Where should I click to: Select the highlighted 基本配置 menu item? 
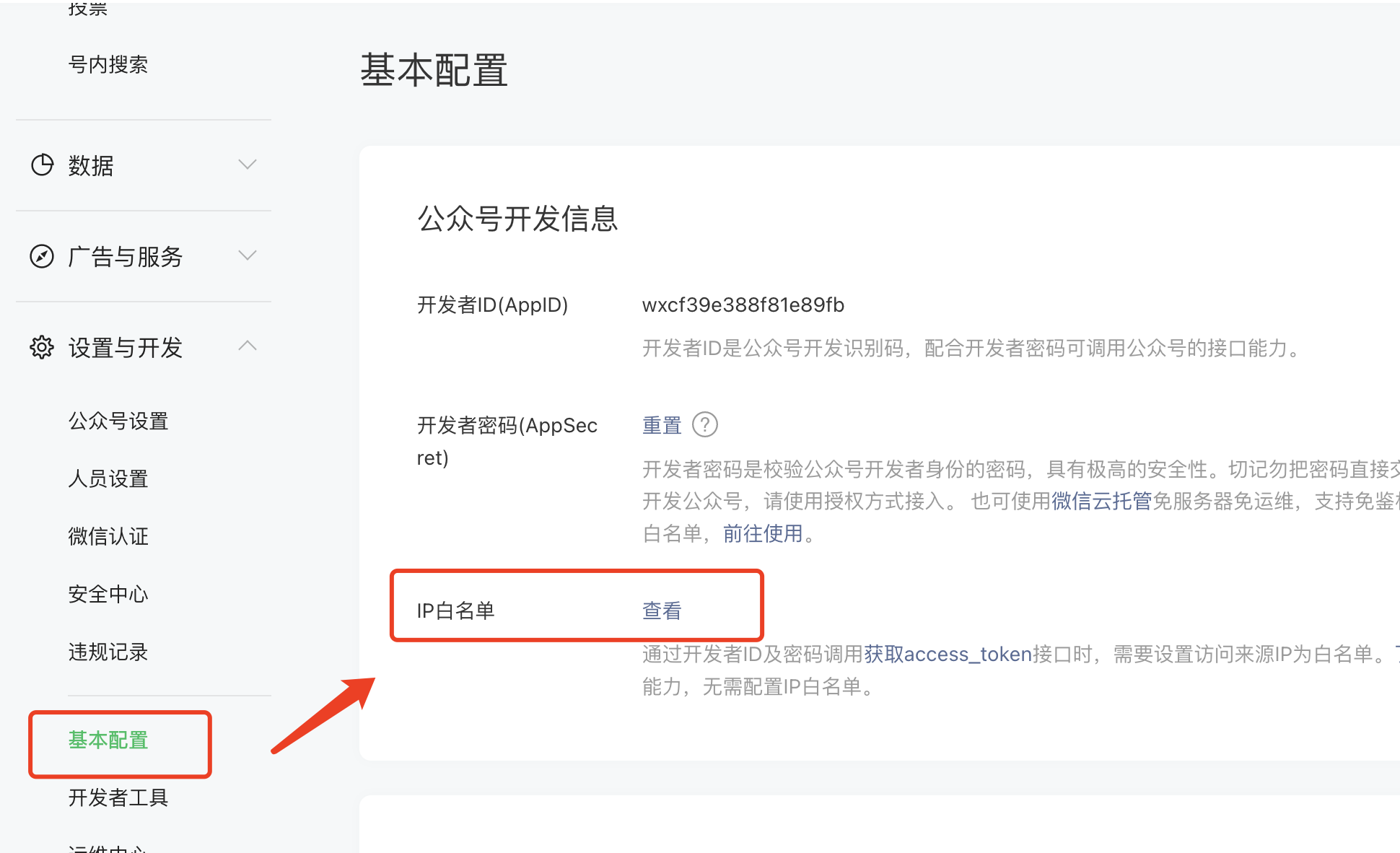[x=108, y=740]
